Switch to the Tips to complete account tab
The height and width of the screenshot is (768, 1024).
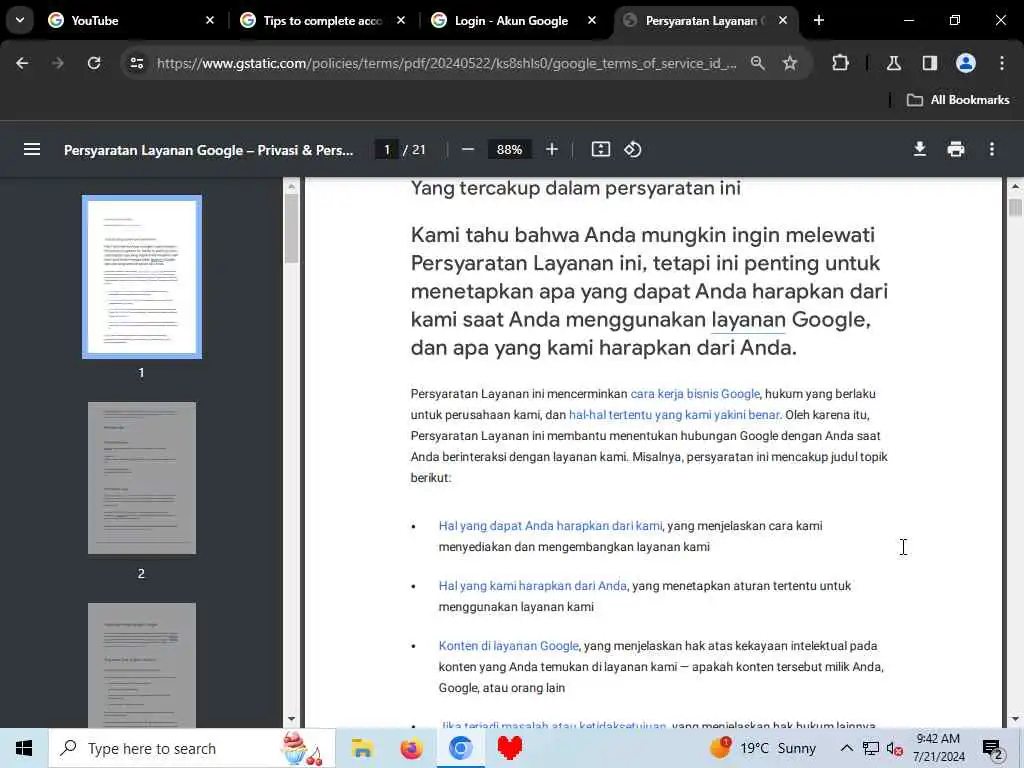(323, 20)
